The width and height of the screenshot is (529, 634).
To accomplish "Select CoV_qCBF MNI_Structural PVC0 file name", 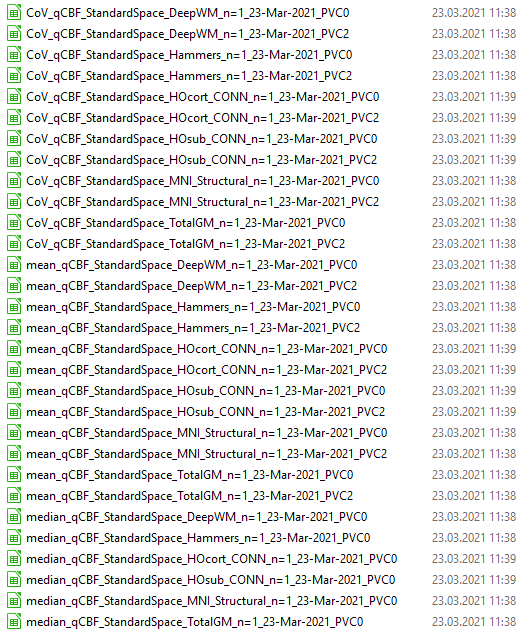I will tap(203, 181).
